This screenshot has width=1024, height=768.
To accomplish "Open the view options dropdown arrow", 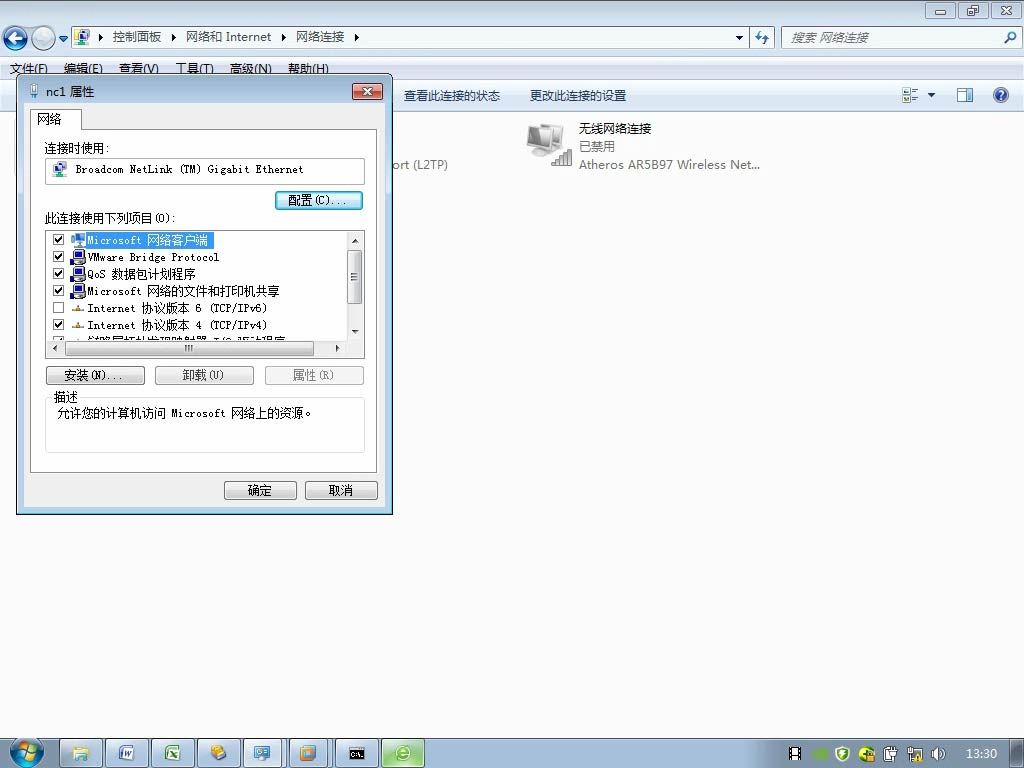I will click(x=931, y=95).
